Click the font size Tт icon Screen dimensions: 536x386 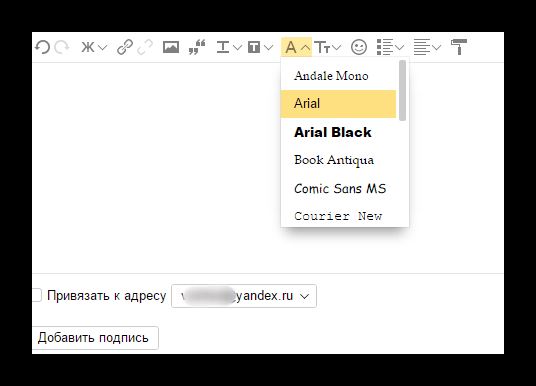(x=322, y=47)
